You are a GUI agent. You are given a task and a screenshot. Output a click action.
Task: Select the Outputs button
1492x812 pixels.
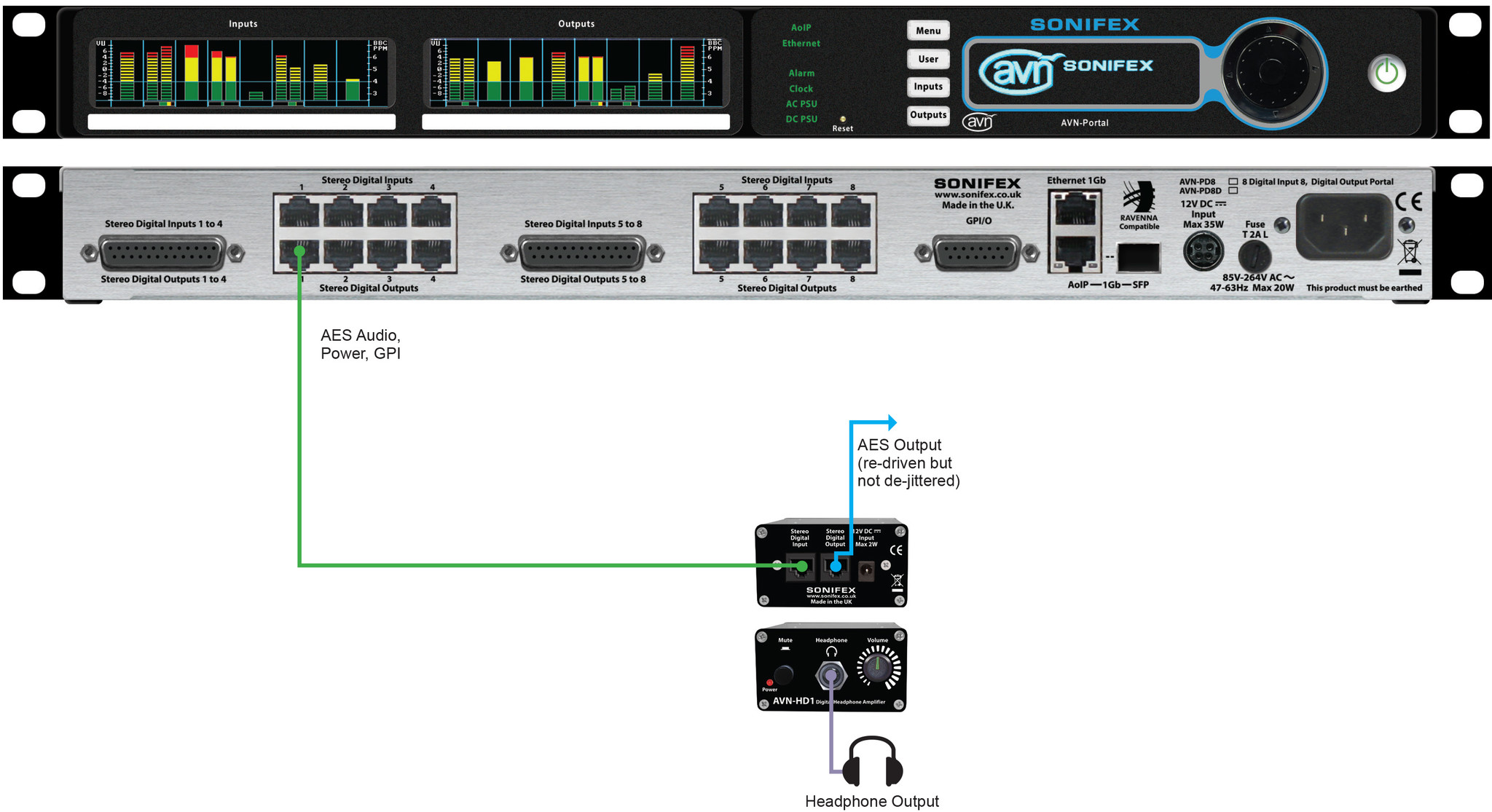point(928,115)
